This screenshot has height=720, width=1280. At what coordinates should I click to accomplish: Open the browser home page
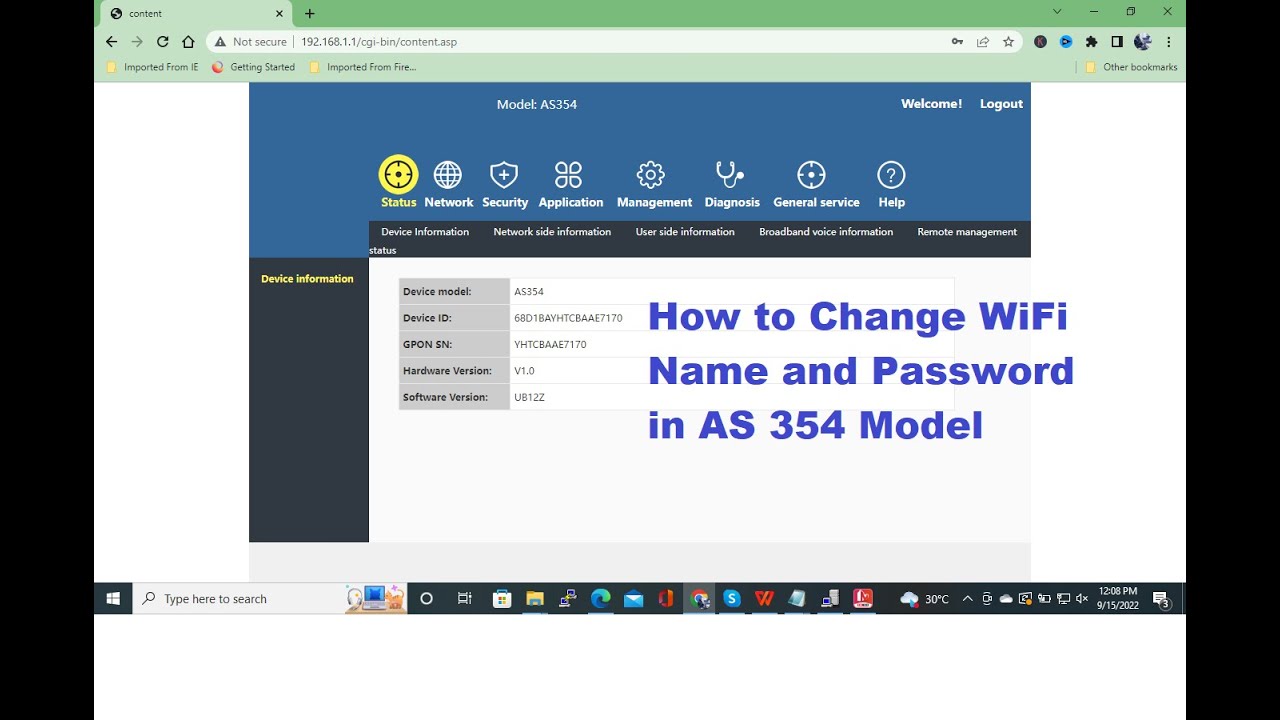188,42
